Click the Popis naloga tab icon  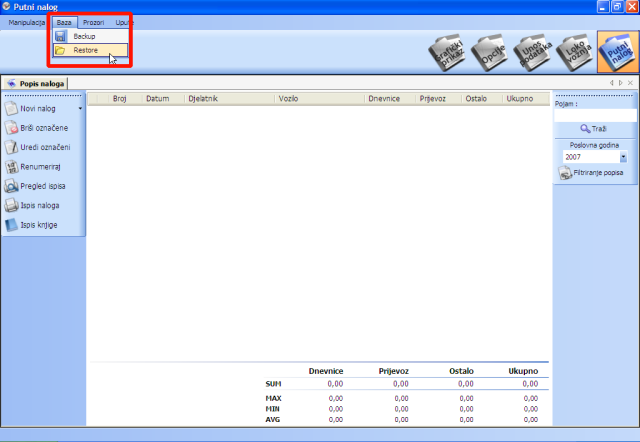[11, 84]
